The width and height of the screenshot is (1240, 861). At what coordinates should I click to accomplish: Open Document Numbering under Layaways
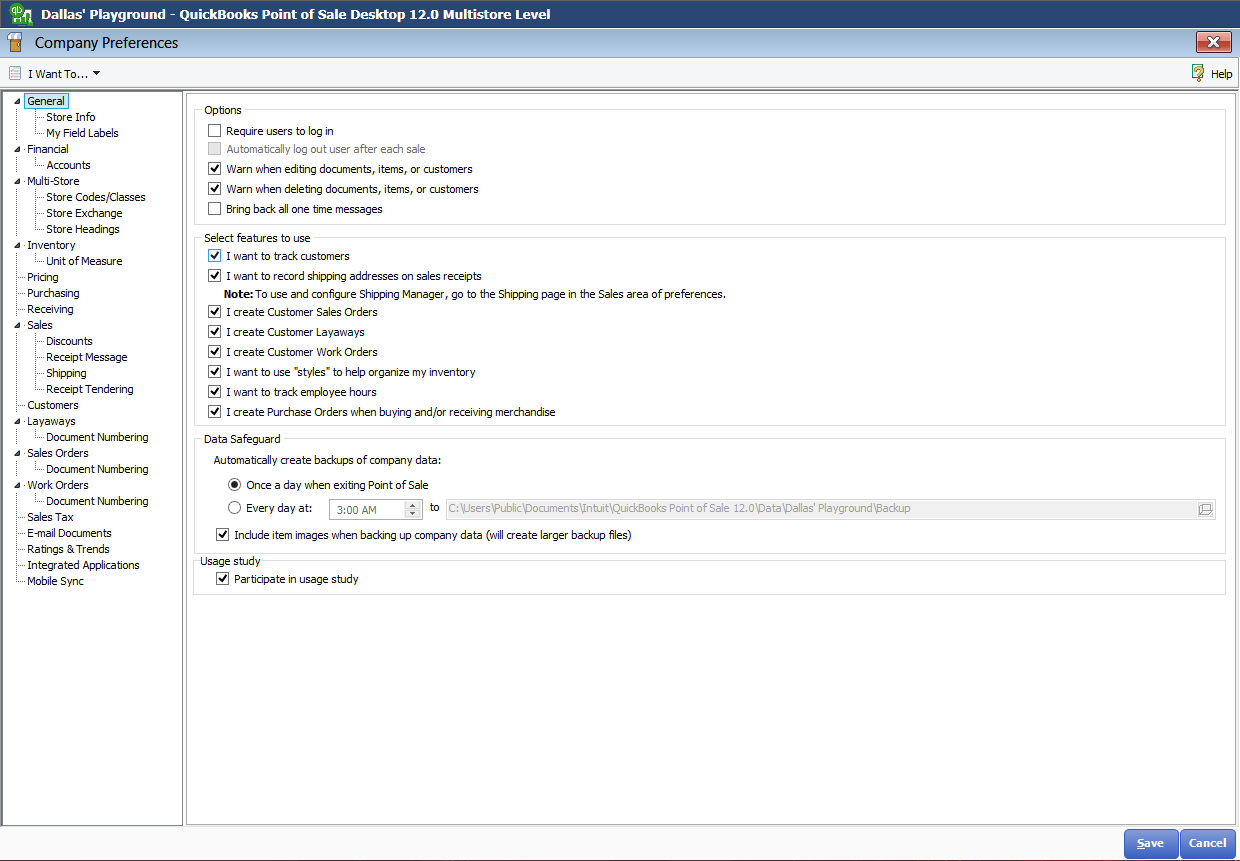(x=97, y=437)
